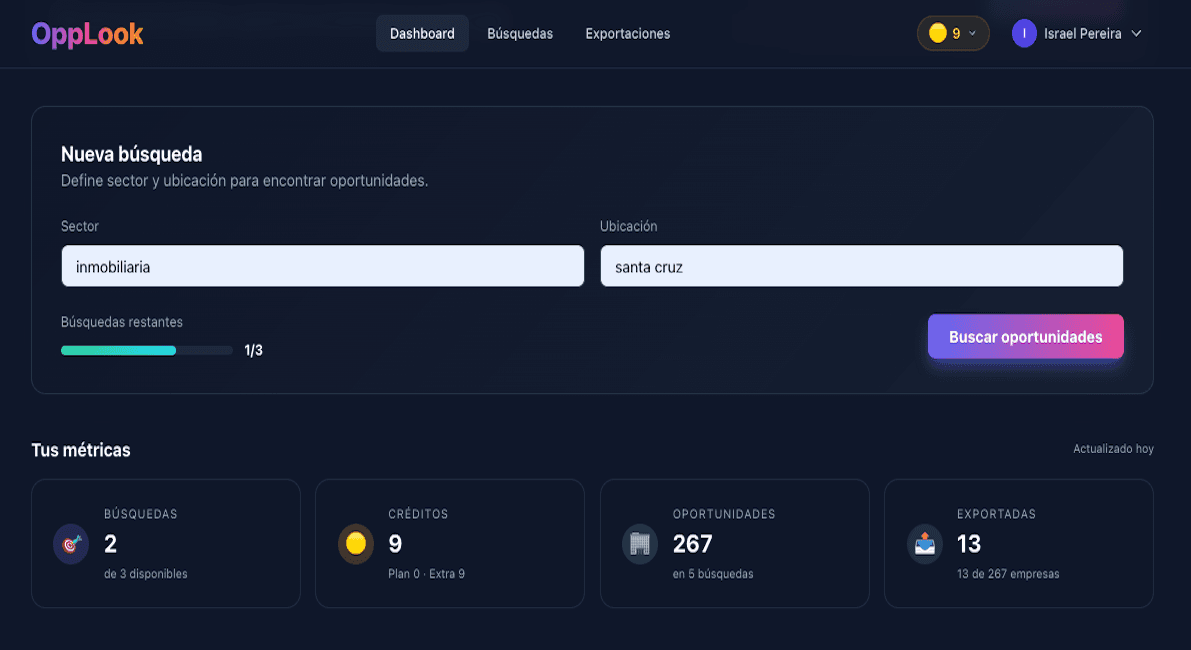Click the target icon in Búsquedas card

click(71, 544)
